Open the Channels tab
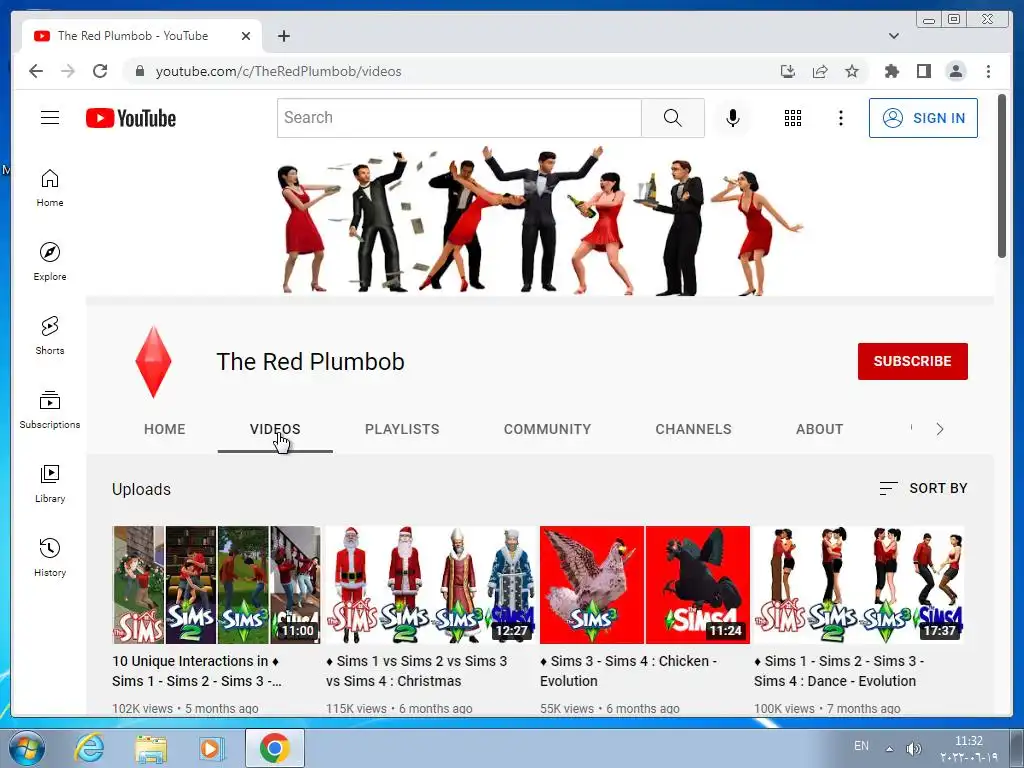 click(x=694, y=429)
